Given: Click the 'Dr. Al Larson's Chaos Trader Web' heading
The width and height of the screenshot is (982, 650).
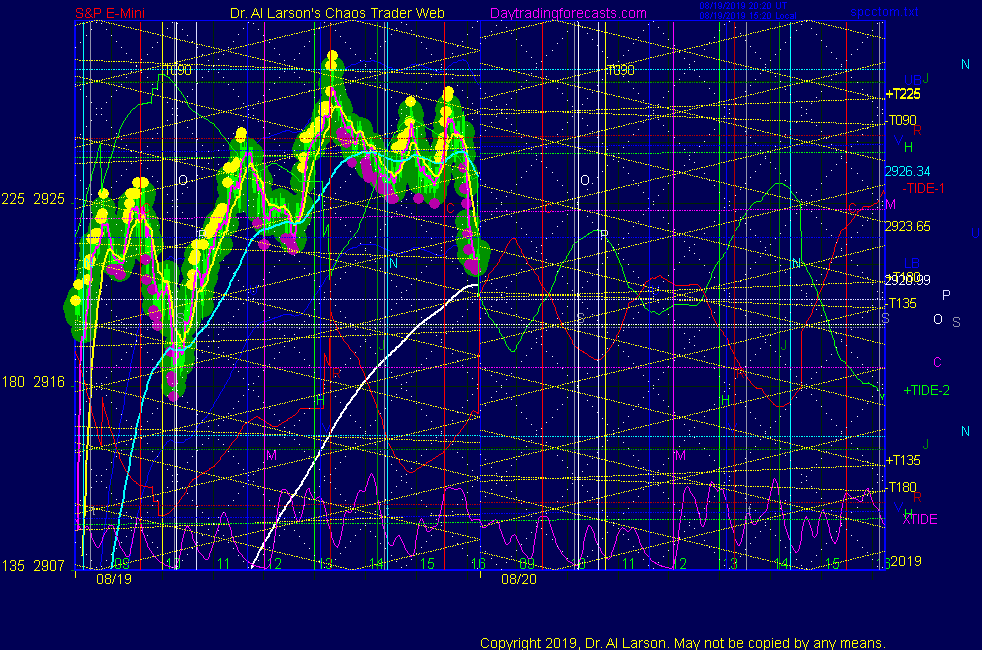Looking at the screenshot, I should pos(337,13).
